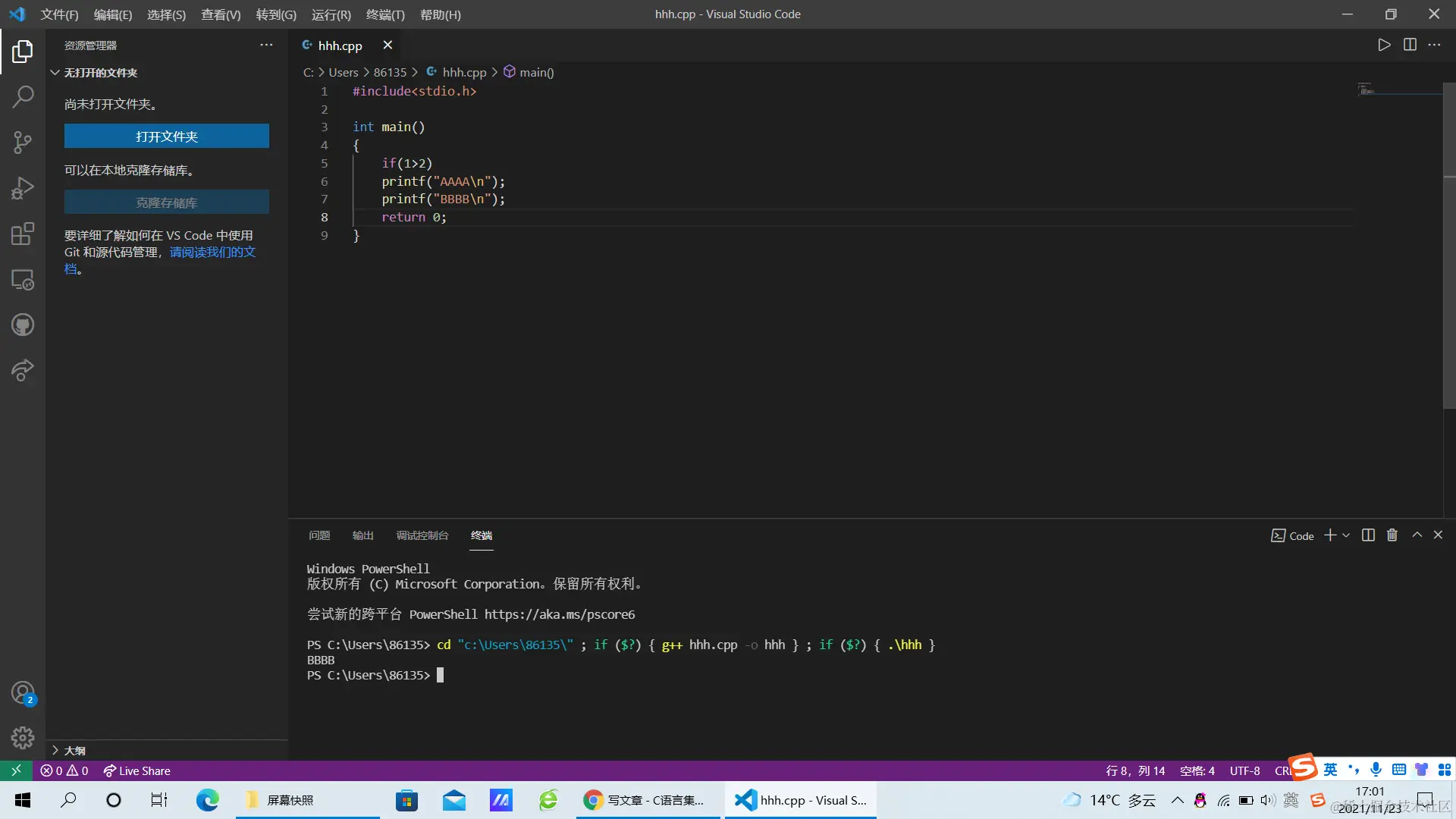Viewport: 1456px width, 819px height.
Task: Split the editor to the right
Action: pyautogui.click(x=1410, y=45)
